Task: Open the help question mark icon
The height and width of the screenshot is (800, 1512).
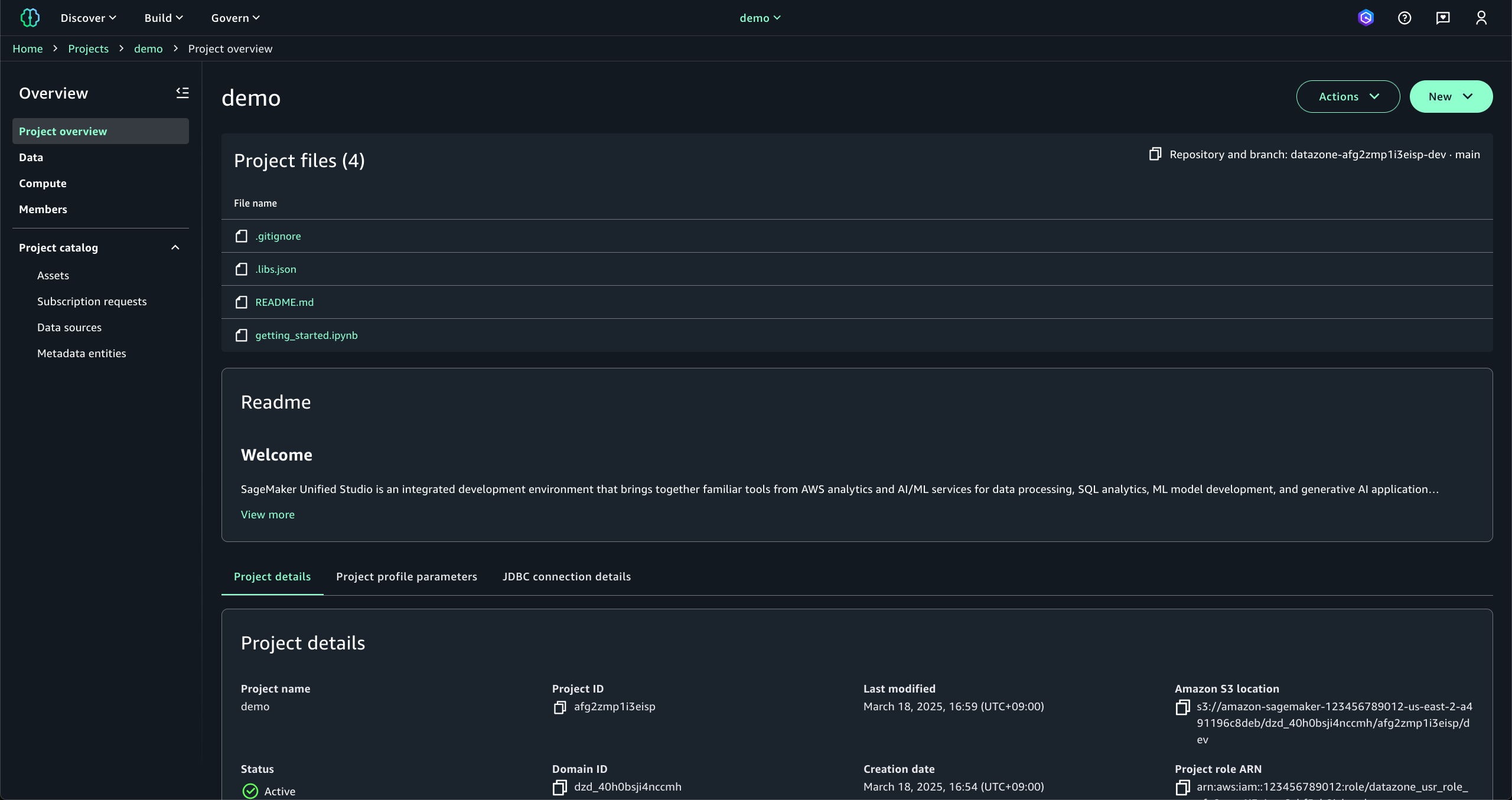Action: (1405, 18)
